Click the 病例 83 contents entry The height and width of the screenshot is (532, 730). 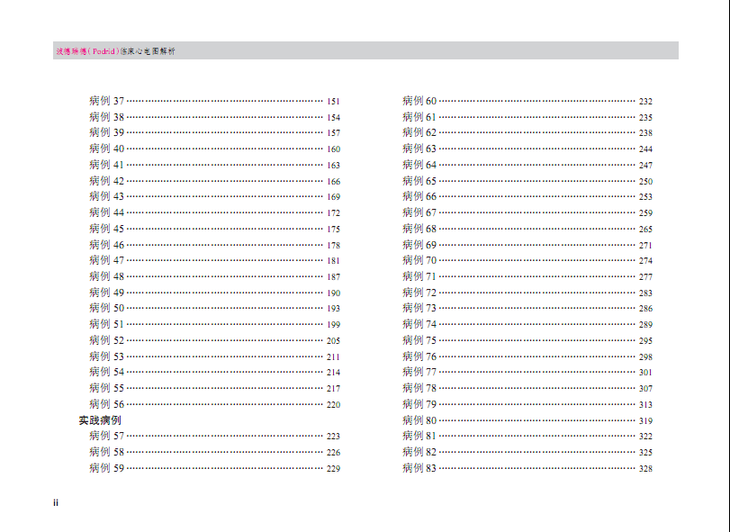pos(420,469)
